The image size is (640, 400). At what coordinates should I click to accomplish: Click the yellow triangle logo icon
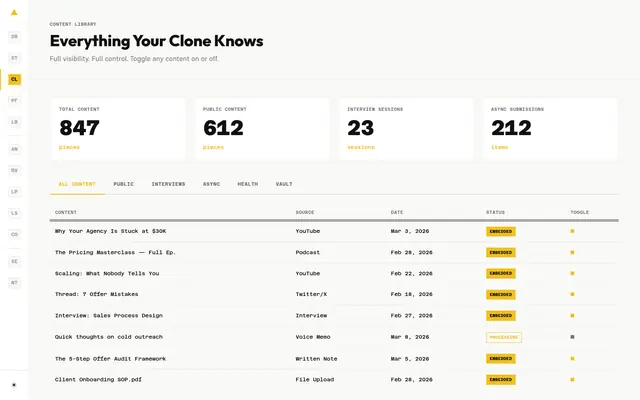(14, 12)
